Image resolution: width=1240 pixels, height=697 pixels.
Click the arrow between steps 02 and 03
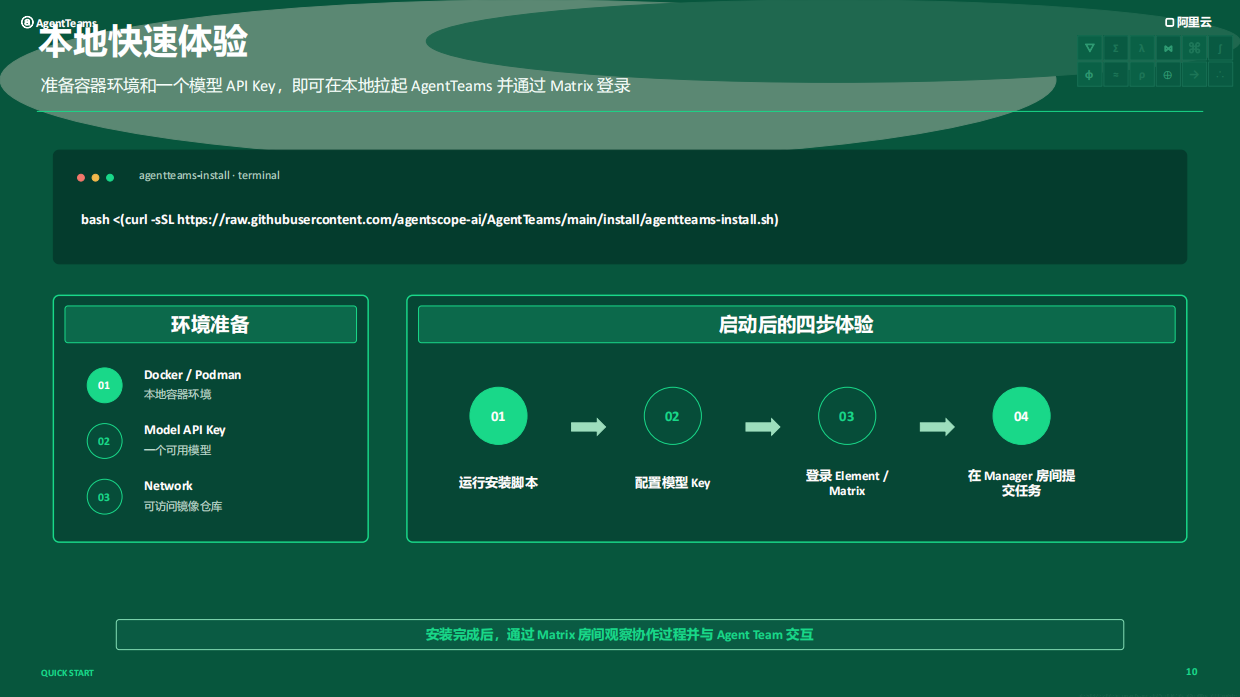(763, 427)
